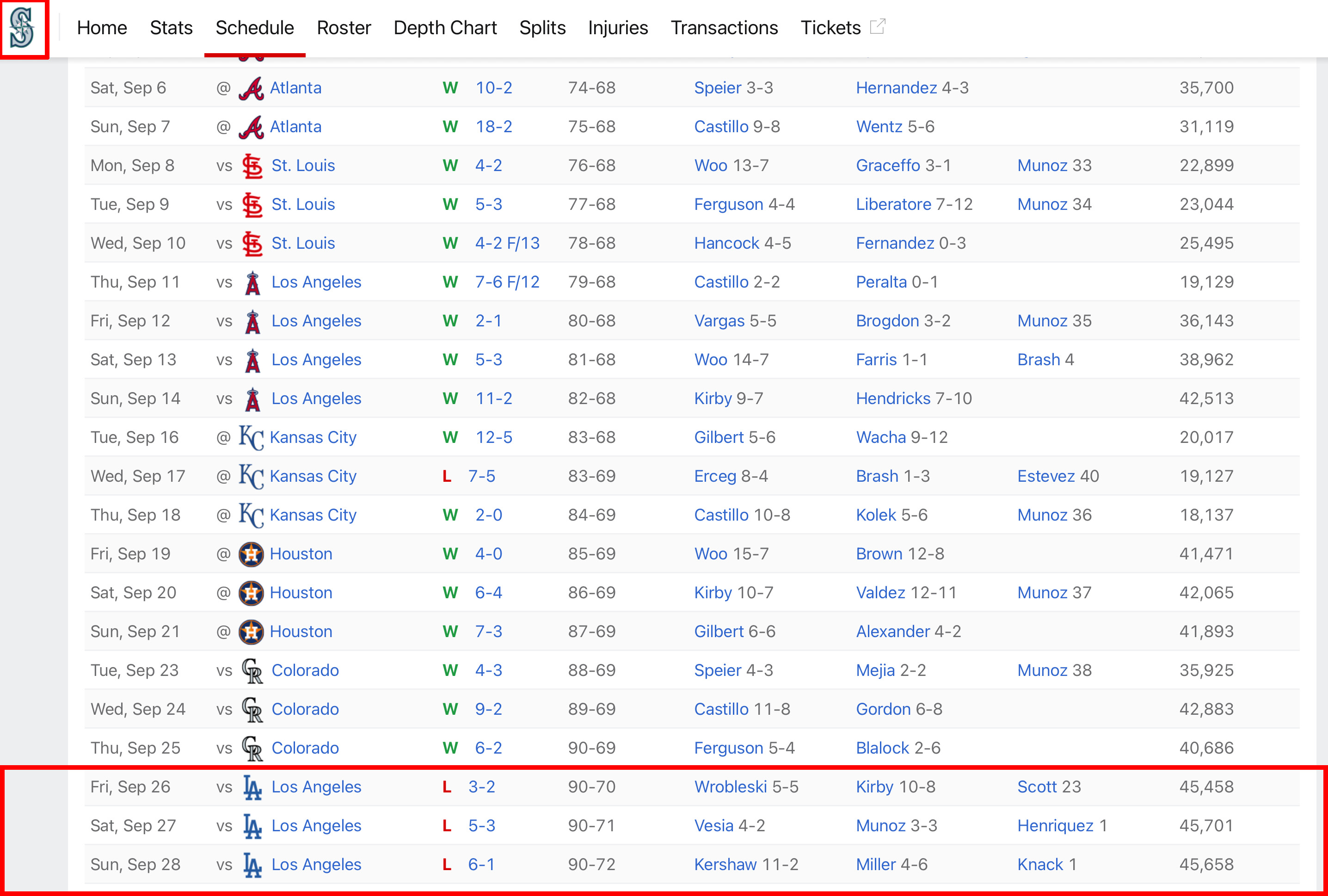
Task: Click losing pitcher Liberatore link
Action: click(893, 204)
